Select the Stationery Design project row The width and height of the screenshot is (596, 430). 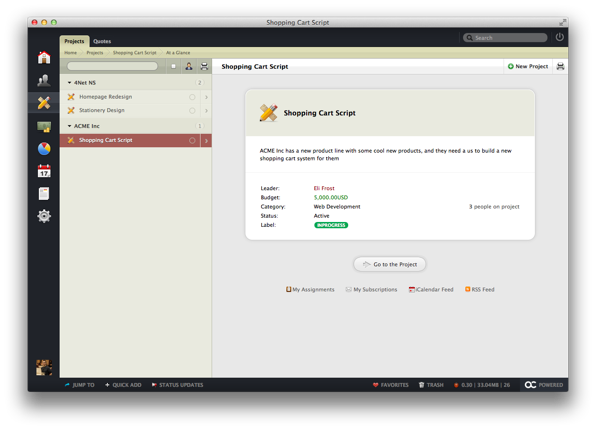coord(136,111)
